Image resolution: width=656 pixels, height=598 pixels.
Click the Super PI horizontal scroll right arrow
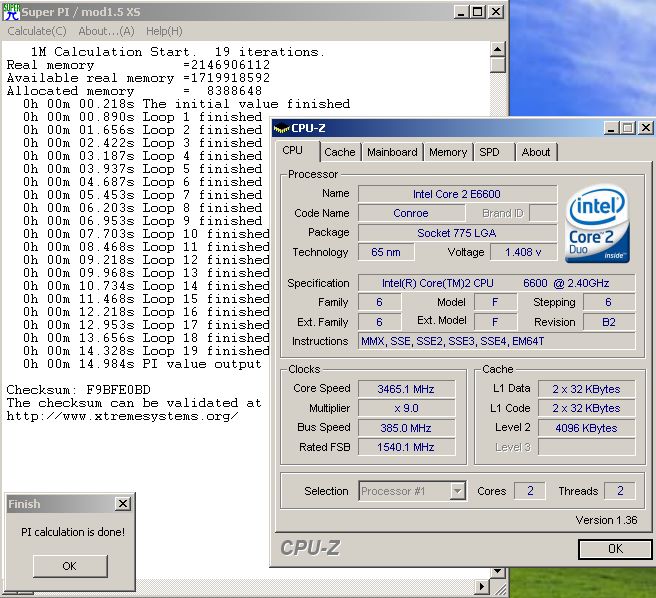[x=482, y=587]
